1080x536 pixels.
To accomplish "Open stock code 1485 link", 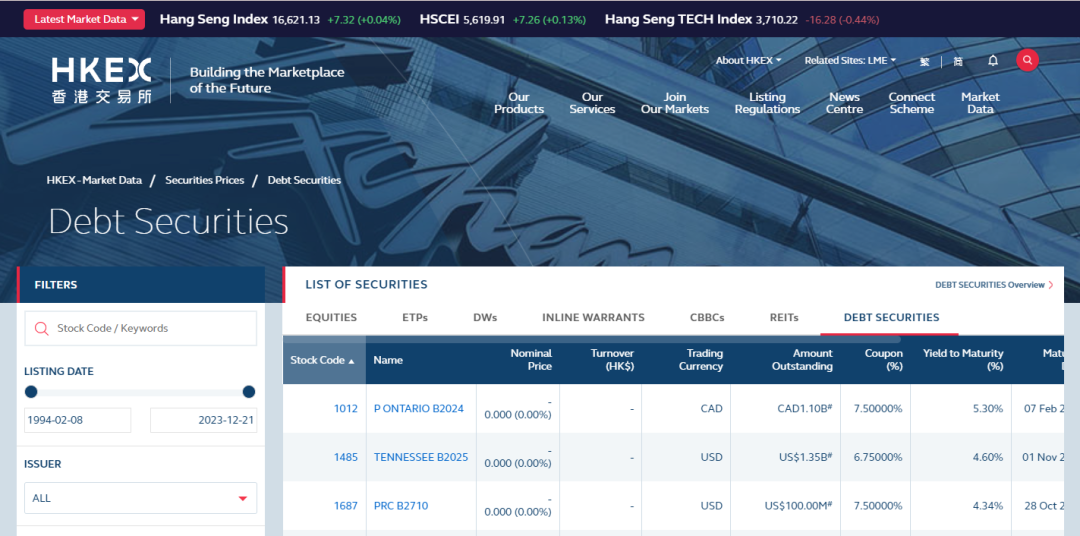I will coord(346,457).
